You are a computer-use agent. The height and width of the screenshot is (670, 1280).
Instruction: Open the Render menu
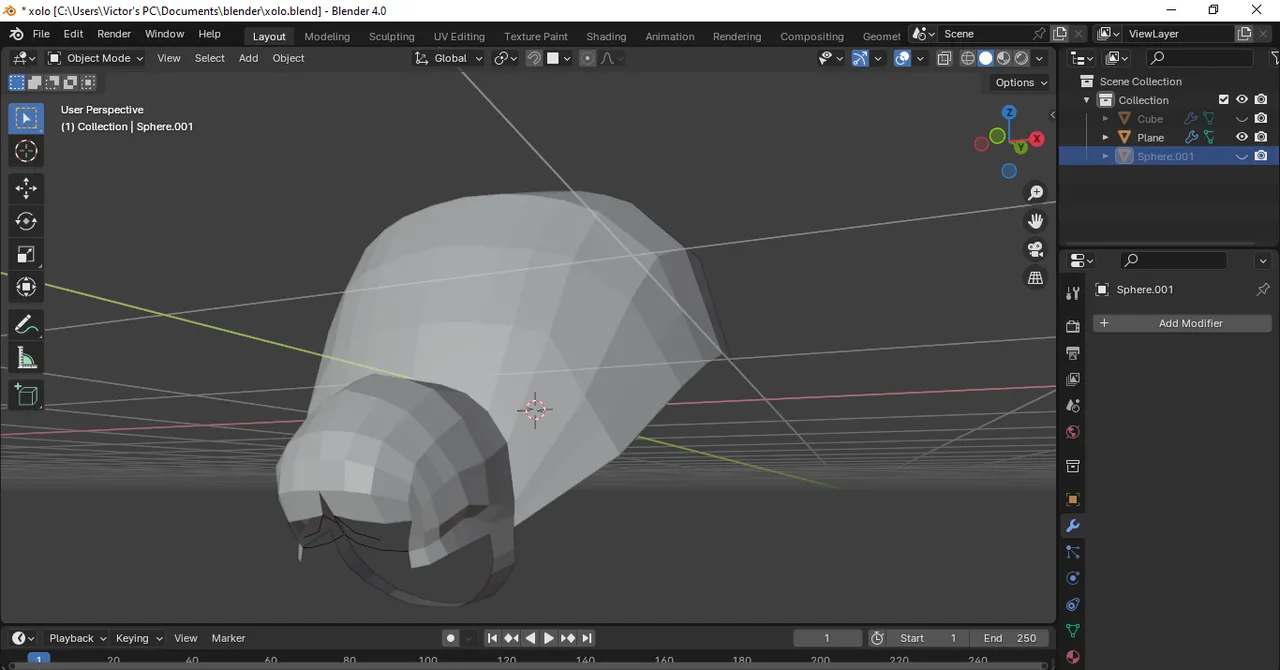(x=114, y=34)
